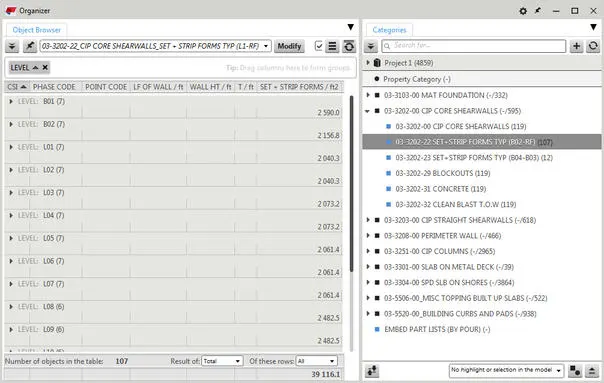Toggle checkbox next to Modify button
Viewport: 604px width, 383px height.
tap(319, 46)
